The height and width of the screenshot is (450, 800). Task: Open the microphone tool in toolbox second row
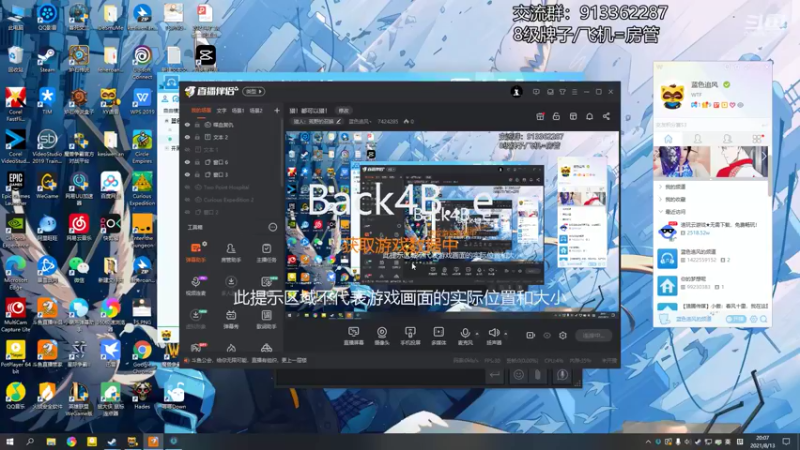196,286
